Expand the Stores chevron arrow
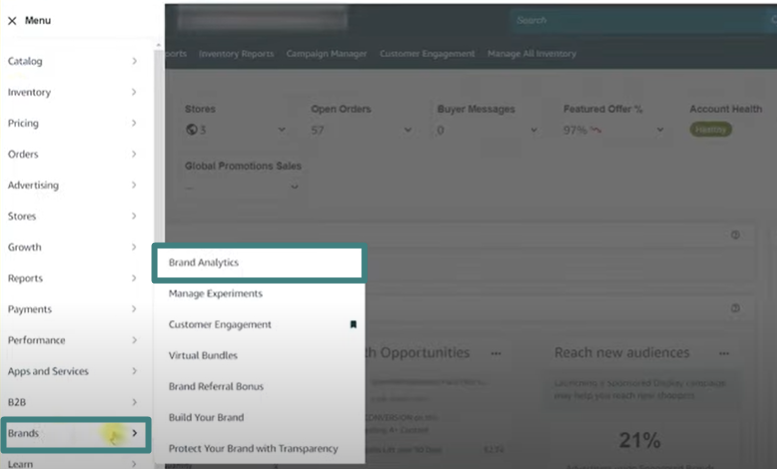Viewport: 777px width, 469px height. click(x=134, y=216)
